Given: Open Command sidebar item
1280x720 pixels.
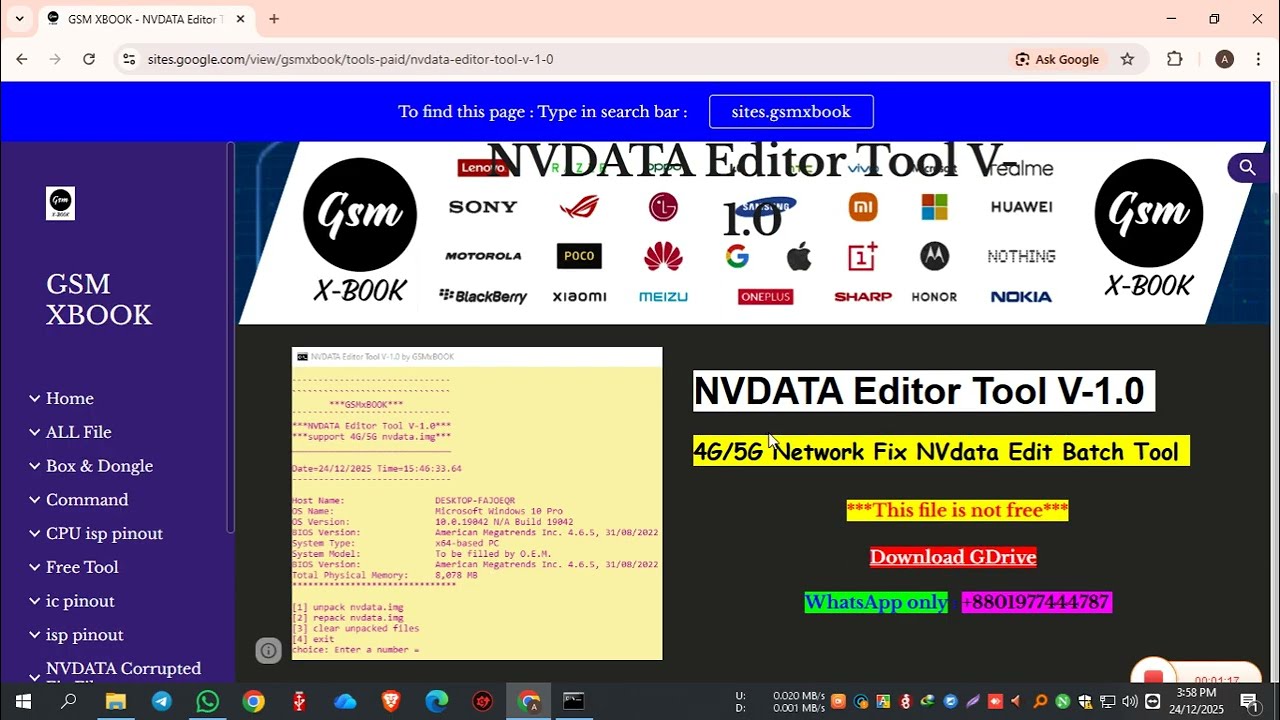Looking at the screenshot, I should click(87, 500).
